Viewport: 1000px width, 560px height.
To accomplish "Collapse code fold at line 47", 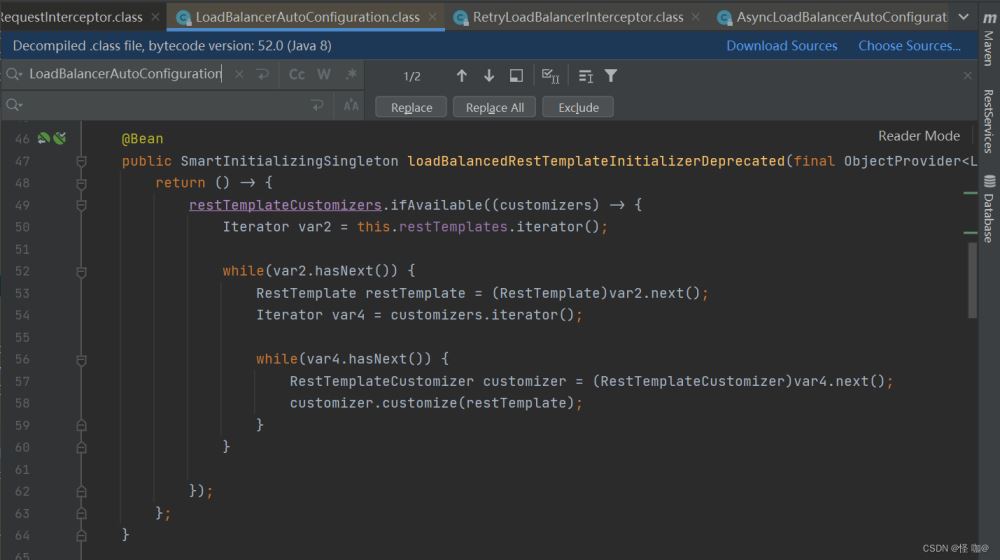I will coord(82,161).
